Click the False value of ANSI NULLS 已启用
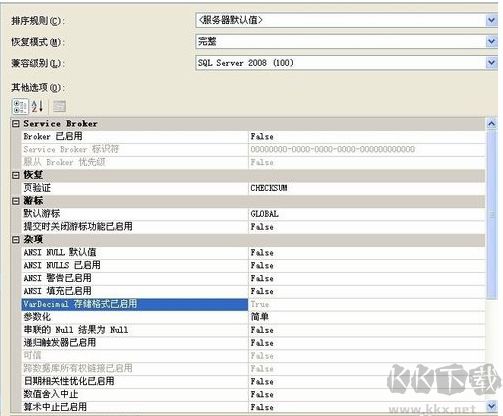 pyautogui.click(x=262, y=265)
